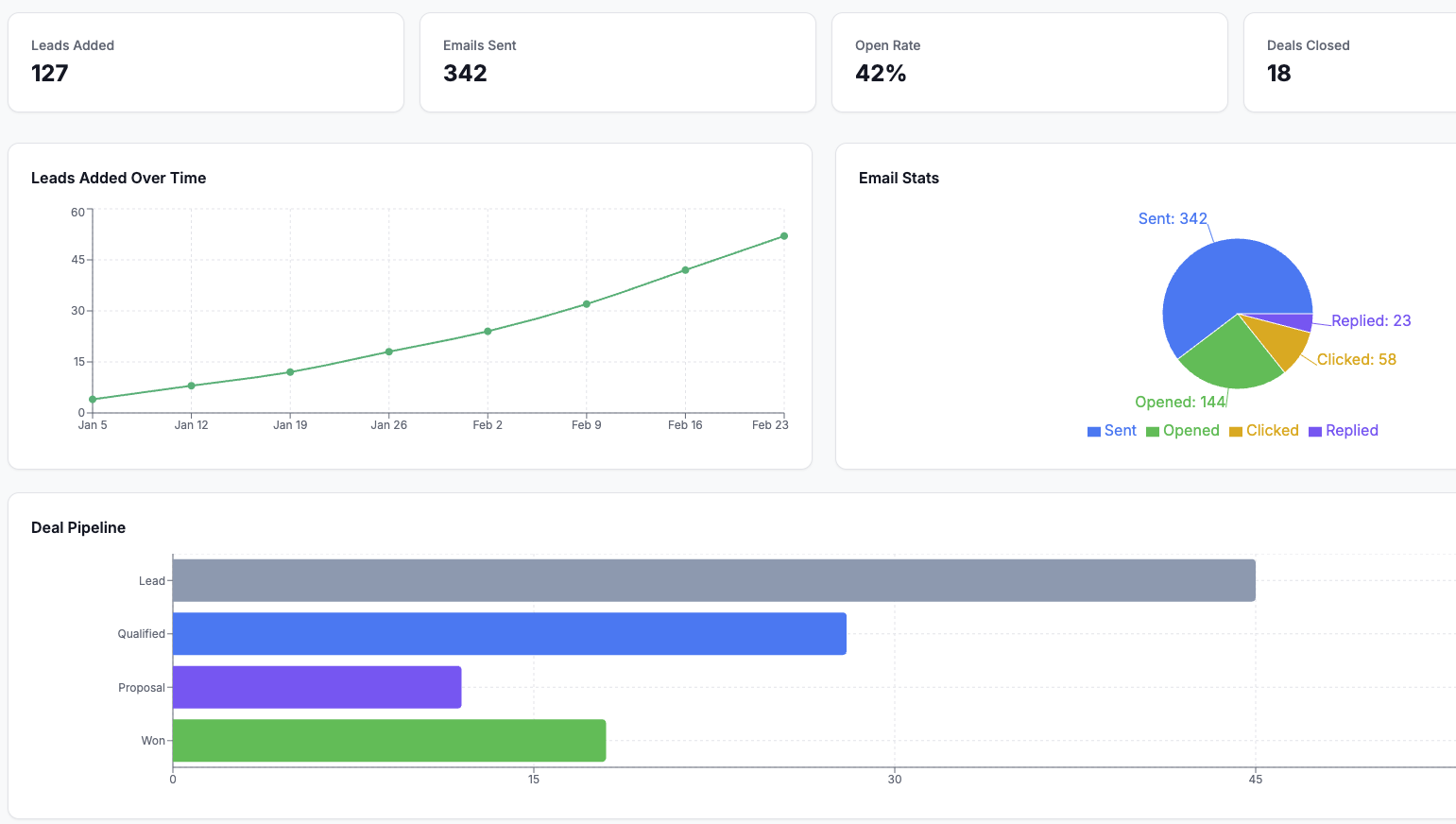Click the purple Replied legend swatch
This screenshot has height=824, width=1456.
(1315, 432)
